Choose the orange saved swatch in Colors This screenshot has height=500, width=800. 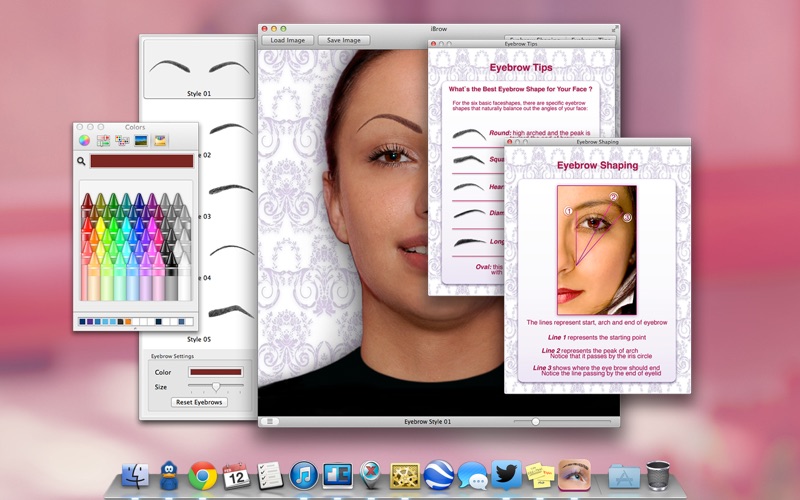coord(128,321)
